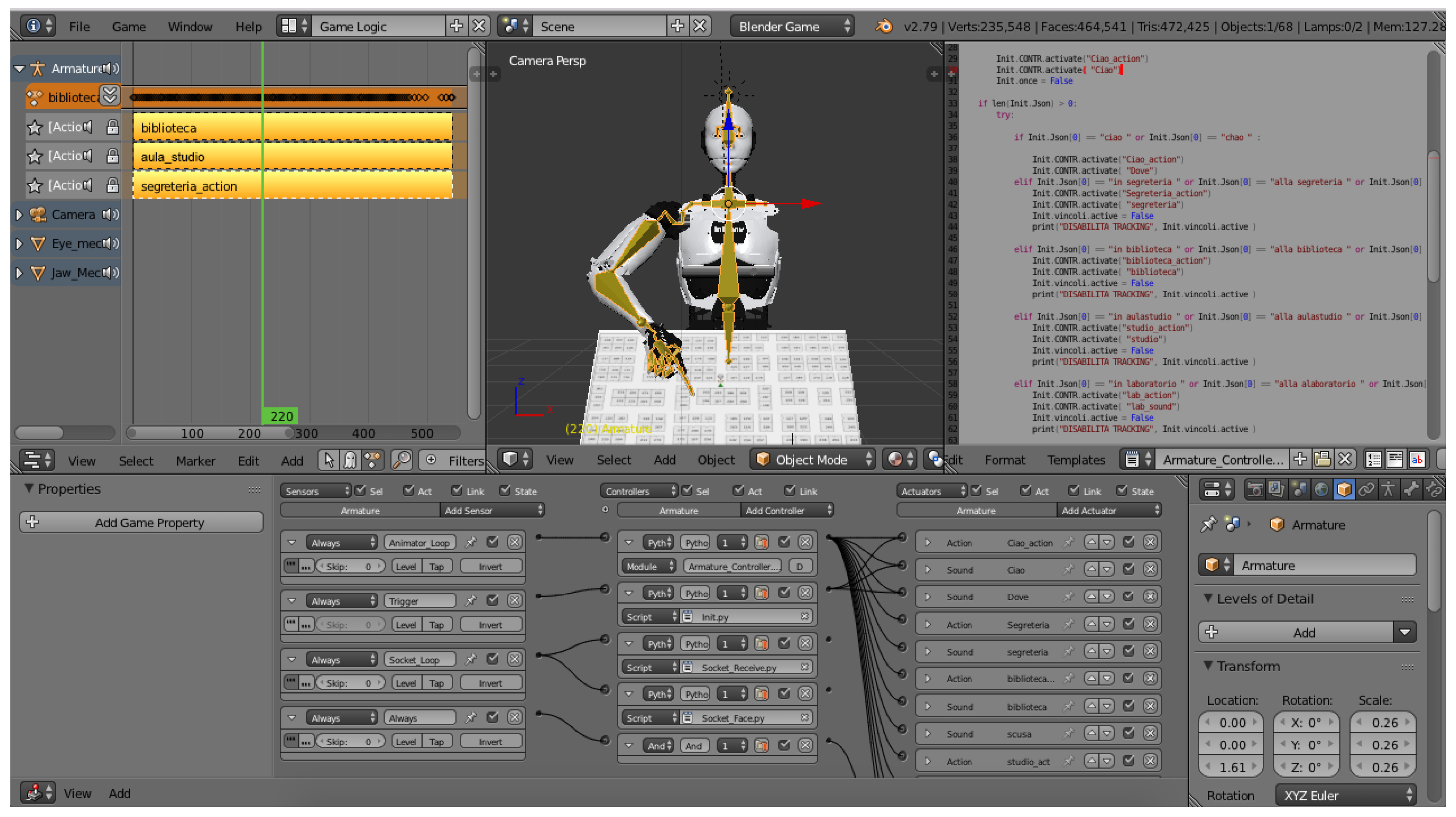Open the Render properties tab

tap(1255, 490)
